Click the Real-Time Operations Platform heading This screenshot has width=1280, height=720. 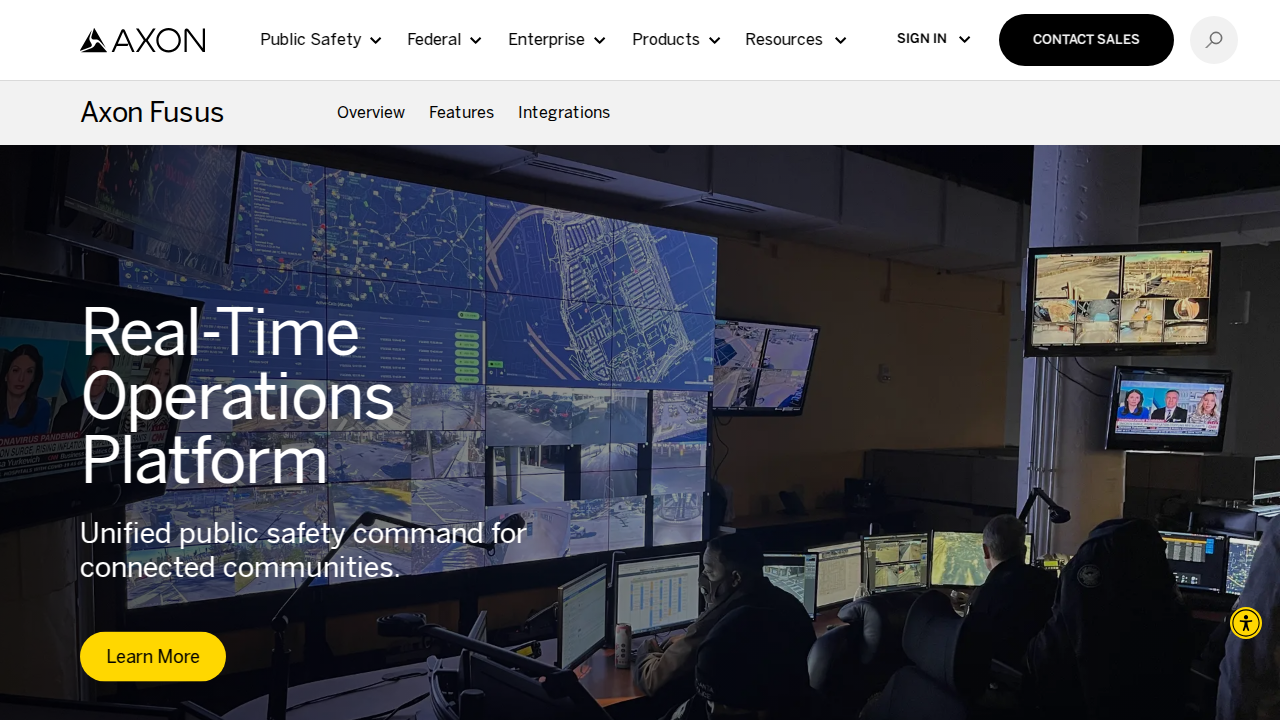pyautogui.click(x=238, y=396)
